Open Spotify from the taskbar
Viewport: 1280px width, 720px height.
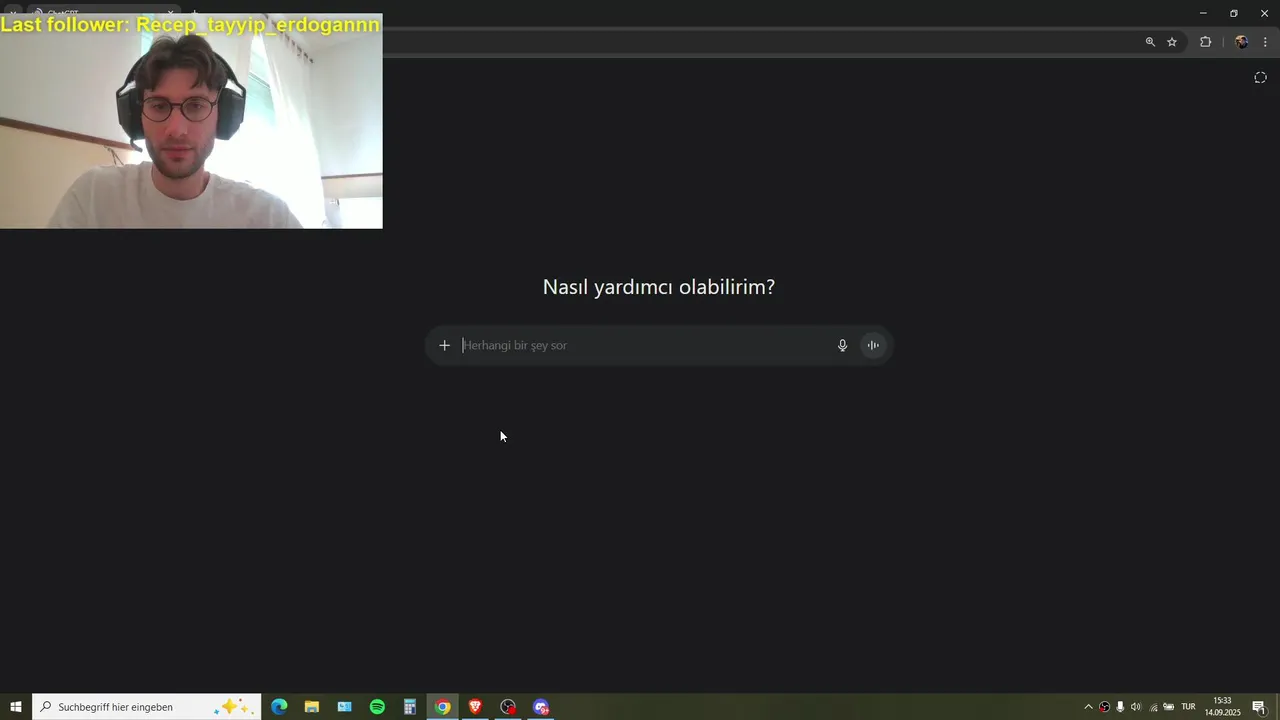(x=377, y=707)
